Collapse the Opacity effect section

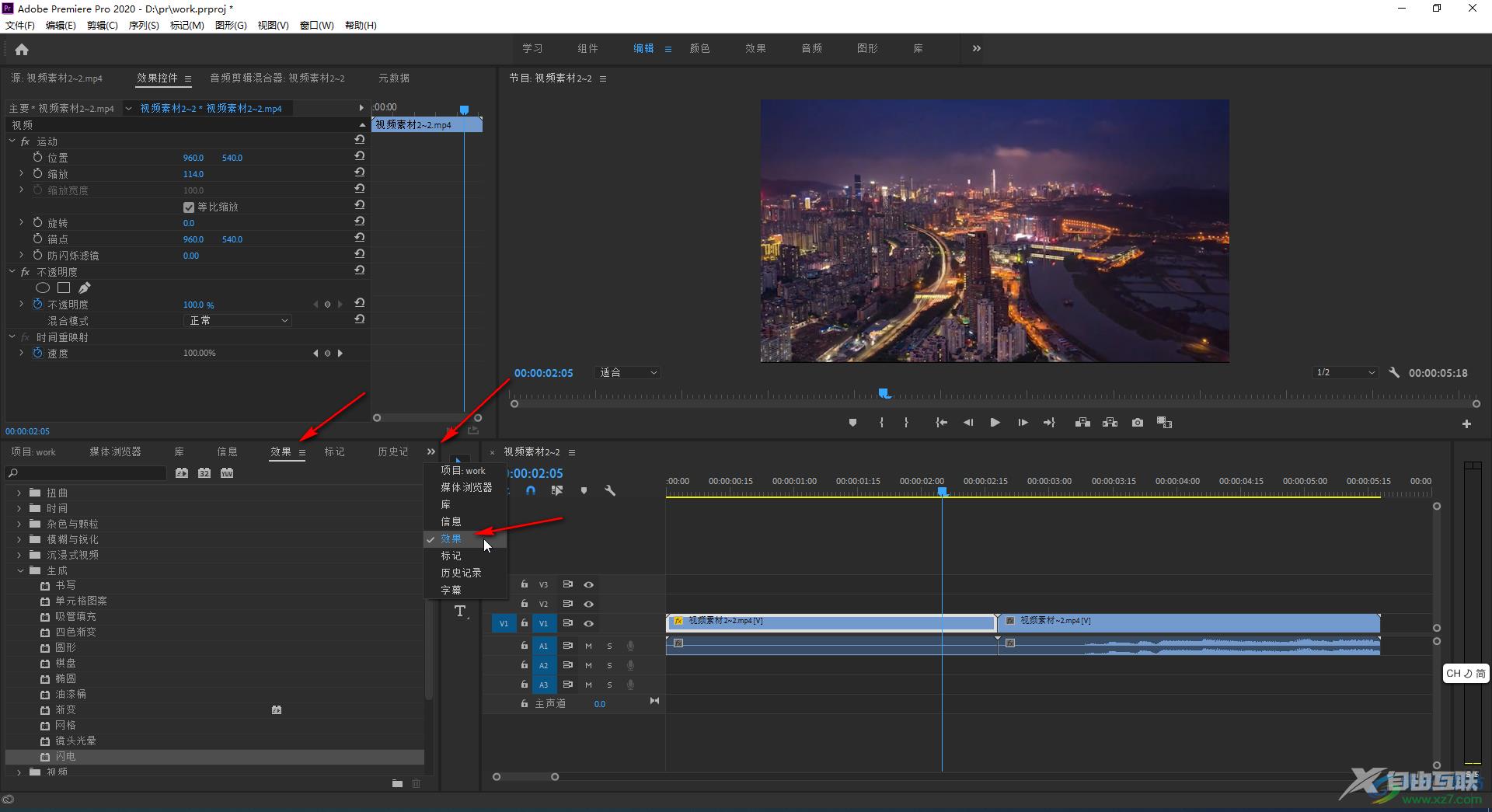pos(12,272)
